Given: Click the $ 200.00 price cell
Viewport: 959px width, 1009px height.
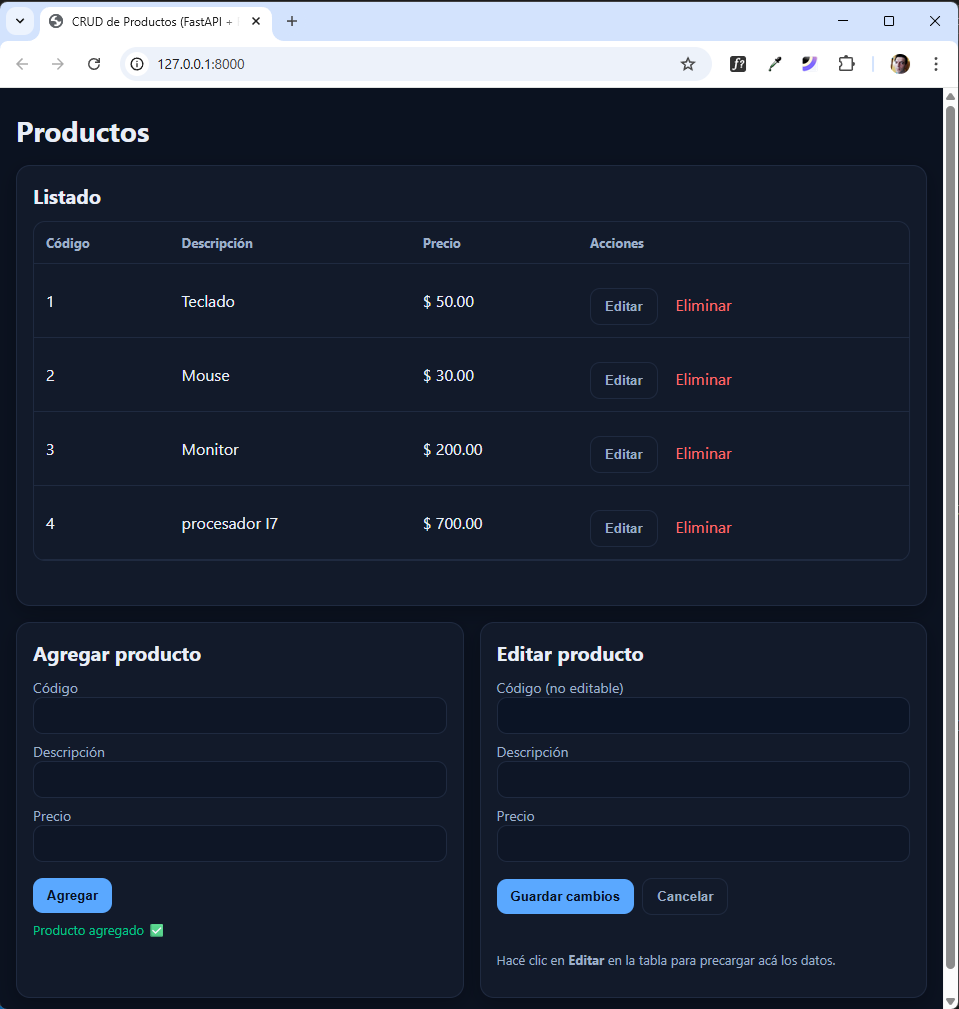Looking at the screenshot, I should point(452,450).
